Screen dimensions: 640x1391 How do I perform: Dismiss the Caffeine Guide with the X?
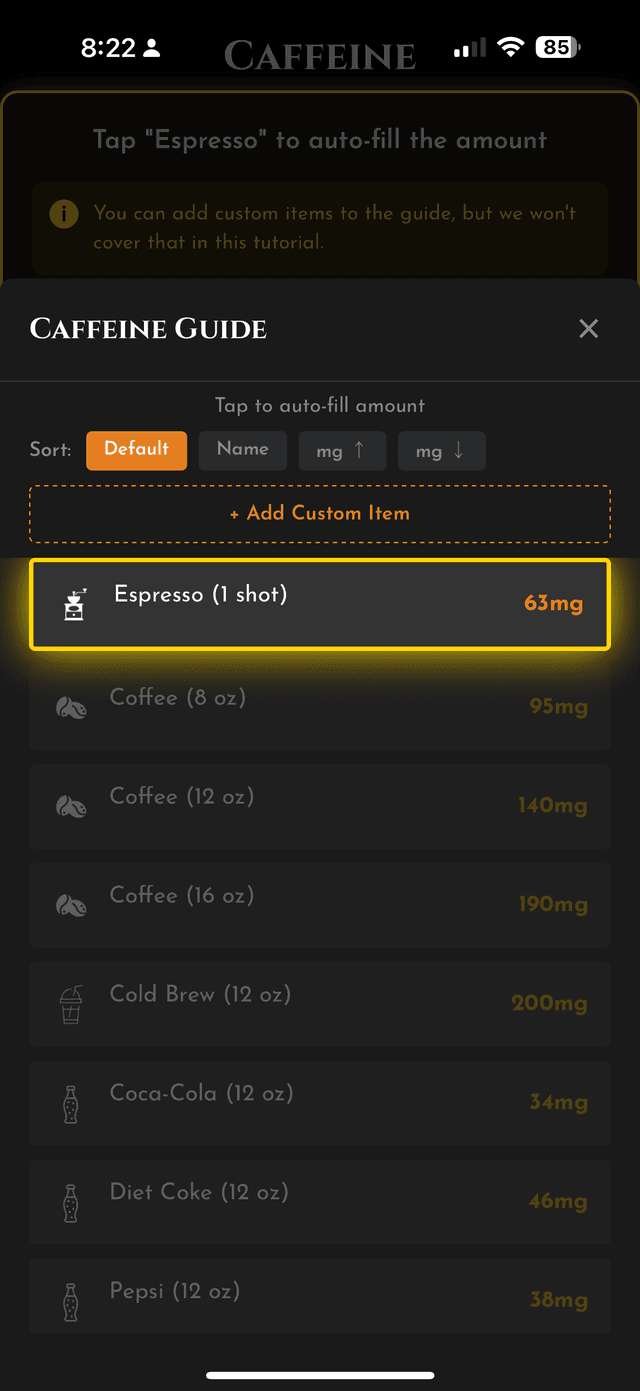tap(588, 328)
